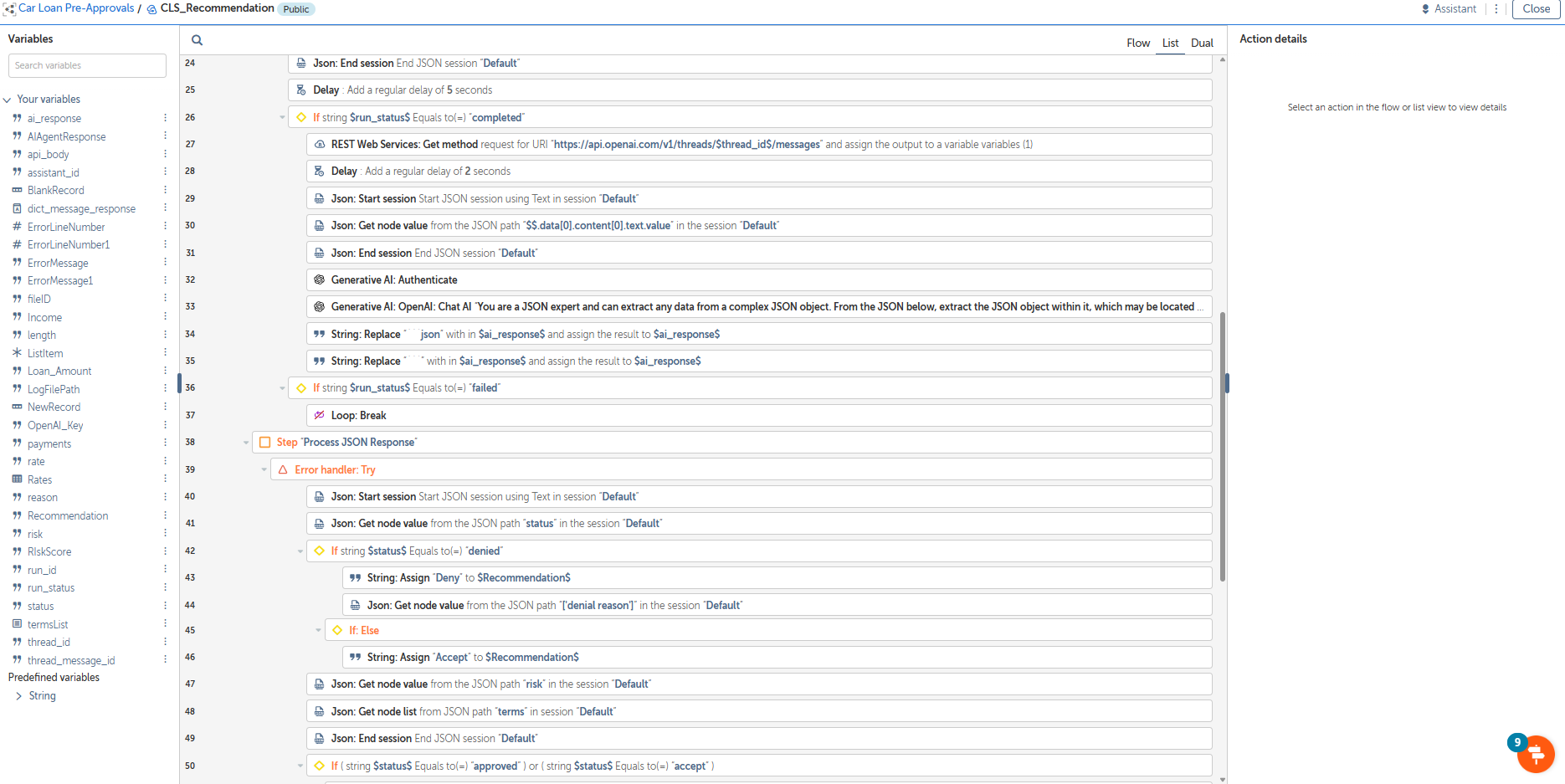Select the Recommendation variable
This screenshot has height=784, width=1565.
pos(68,516)
